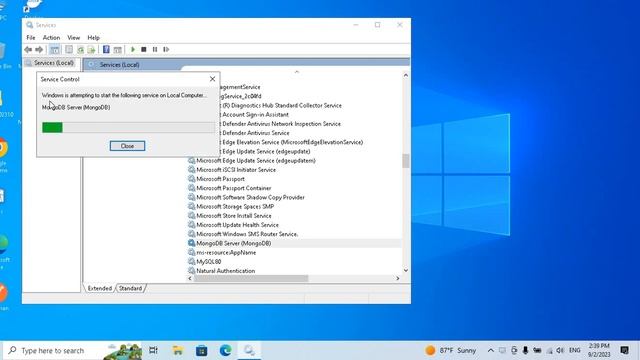Screen dimensions: 640x360
Task: Select ms-resource:AppName service row
Action: click(x=226, y=252)
